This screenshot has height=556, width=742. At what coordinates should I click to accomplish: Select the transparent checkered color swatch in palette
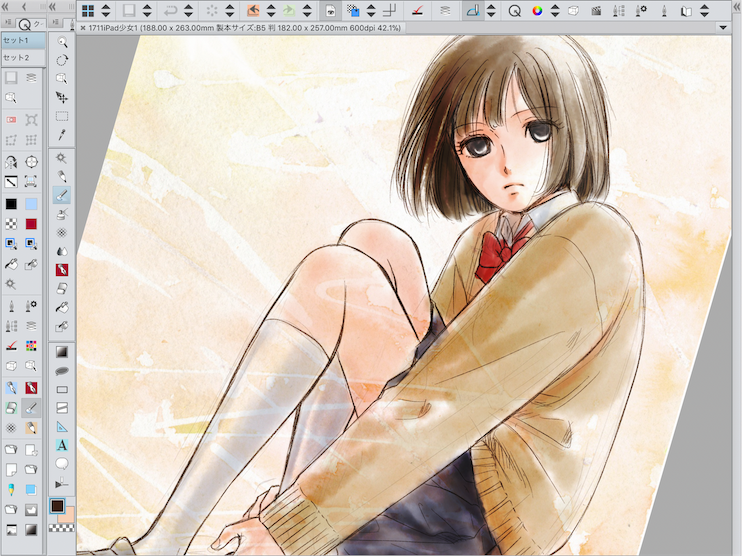tap(62, 528)
